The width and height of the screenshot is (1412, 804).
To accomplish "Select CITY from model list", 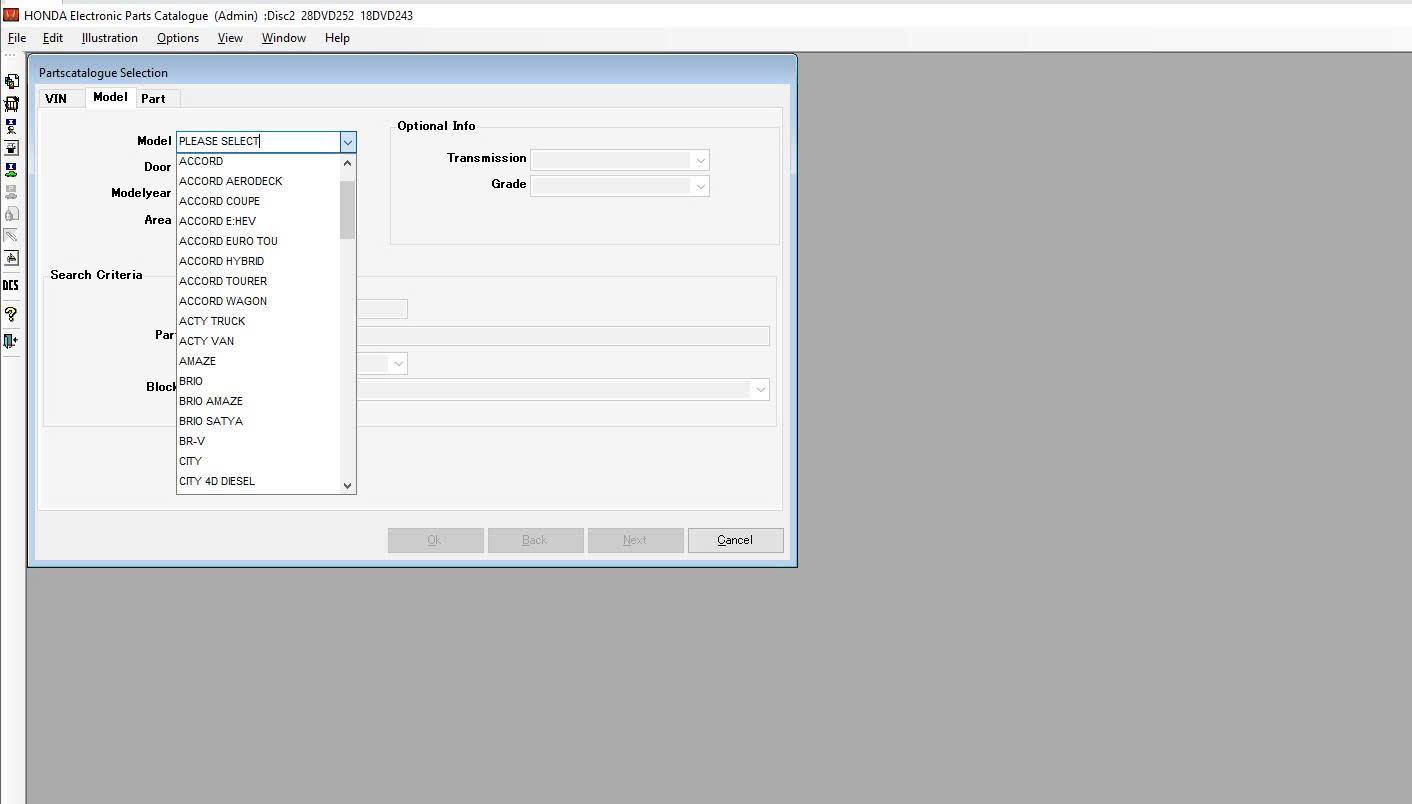I will click(258, 461).
